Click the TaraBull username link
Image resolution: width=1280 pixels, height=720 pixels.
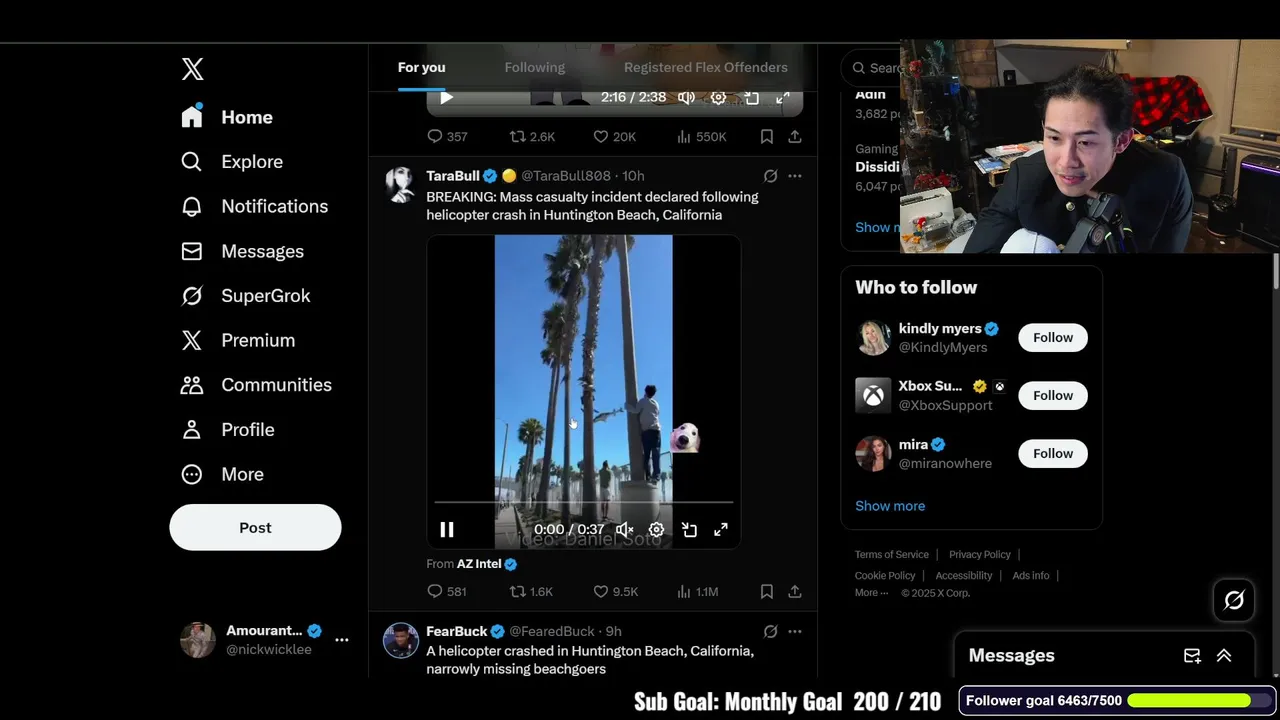[x=453, y=176]
